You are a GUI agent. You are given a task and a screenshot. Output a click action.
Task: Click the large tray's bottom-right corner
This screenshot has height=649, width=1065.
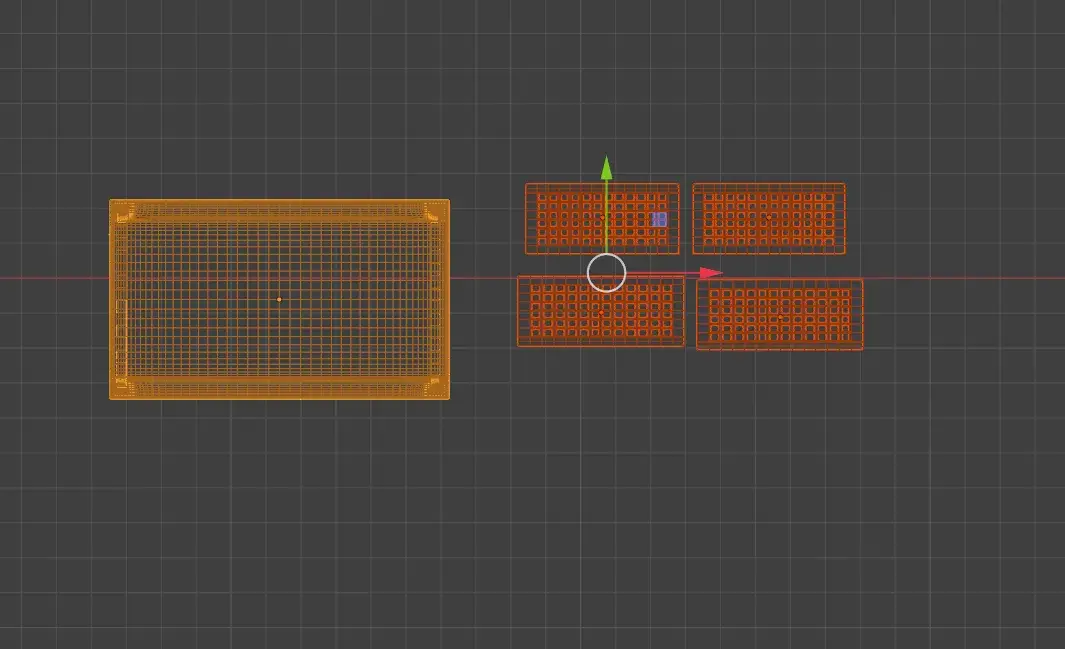pyautogui.click(x=448, y=398)
